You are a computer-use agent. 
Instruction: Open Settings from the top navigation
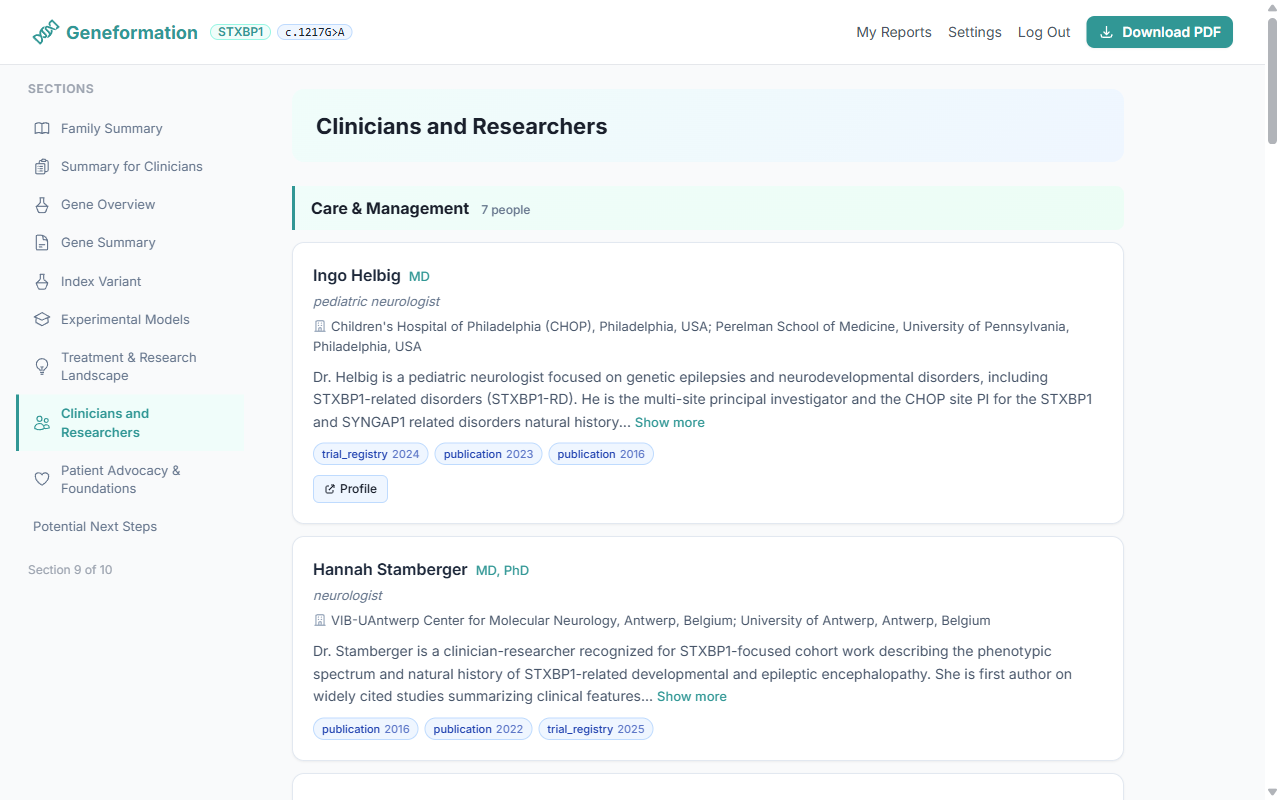(974, 31)
